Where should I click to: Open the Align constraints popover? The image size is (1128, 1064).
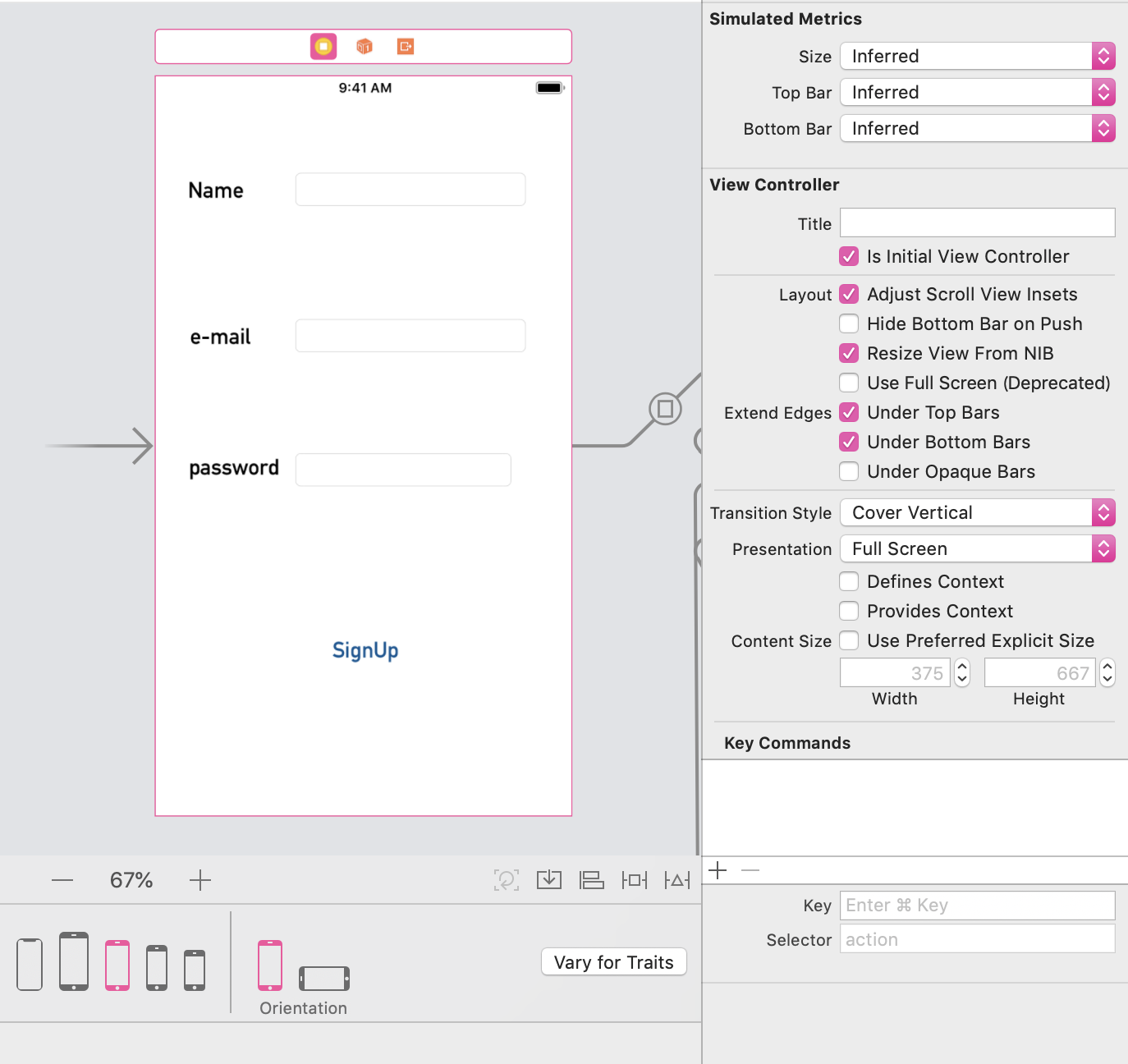coord(592,879)
